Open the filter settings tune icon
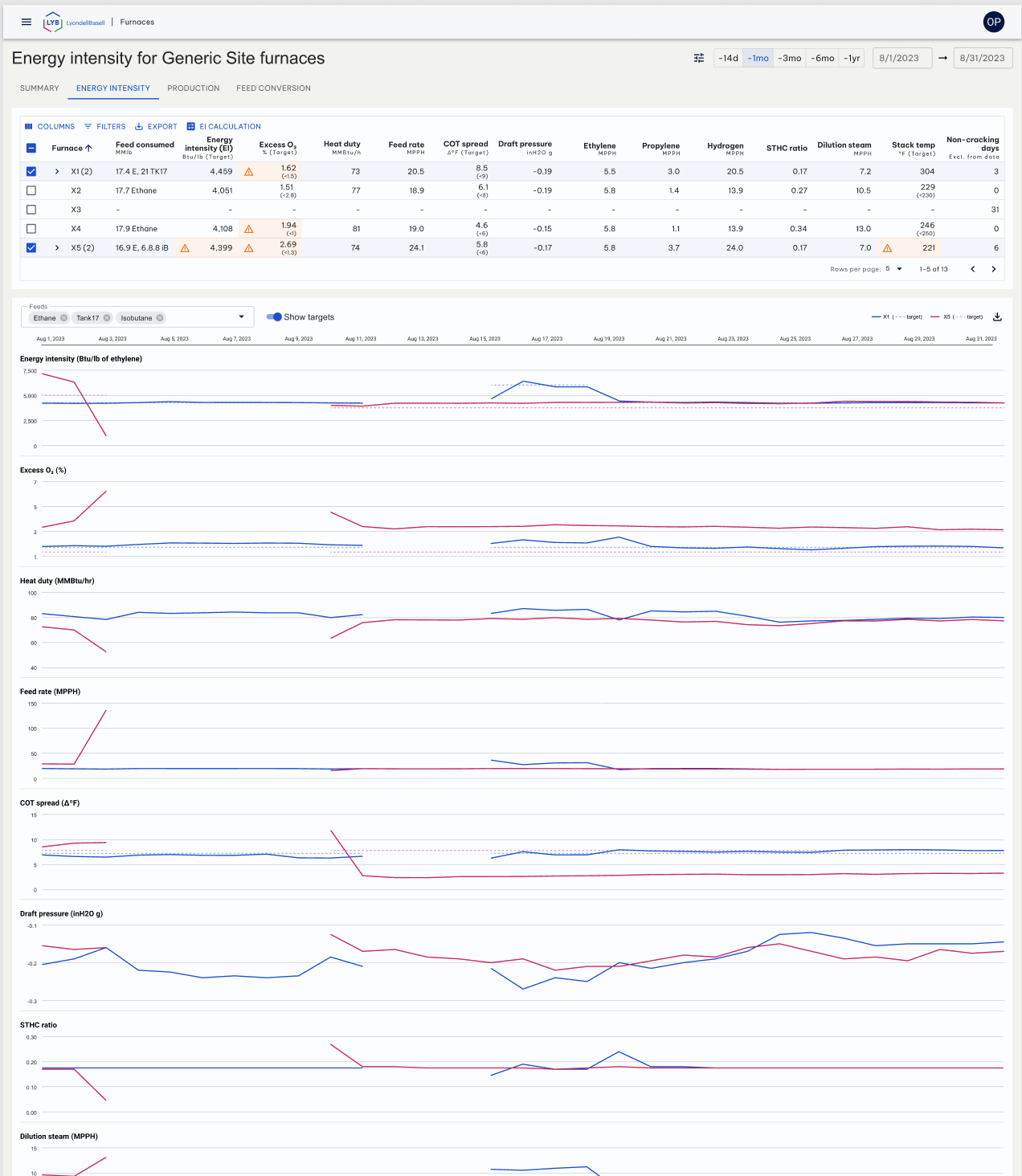The width and height of the screenshot is (1022, 1176). point(699,58)
